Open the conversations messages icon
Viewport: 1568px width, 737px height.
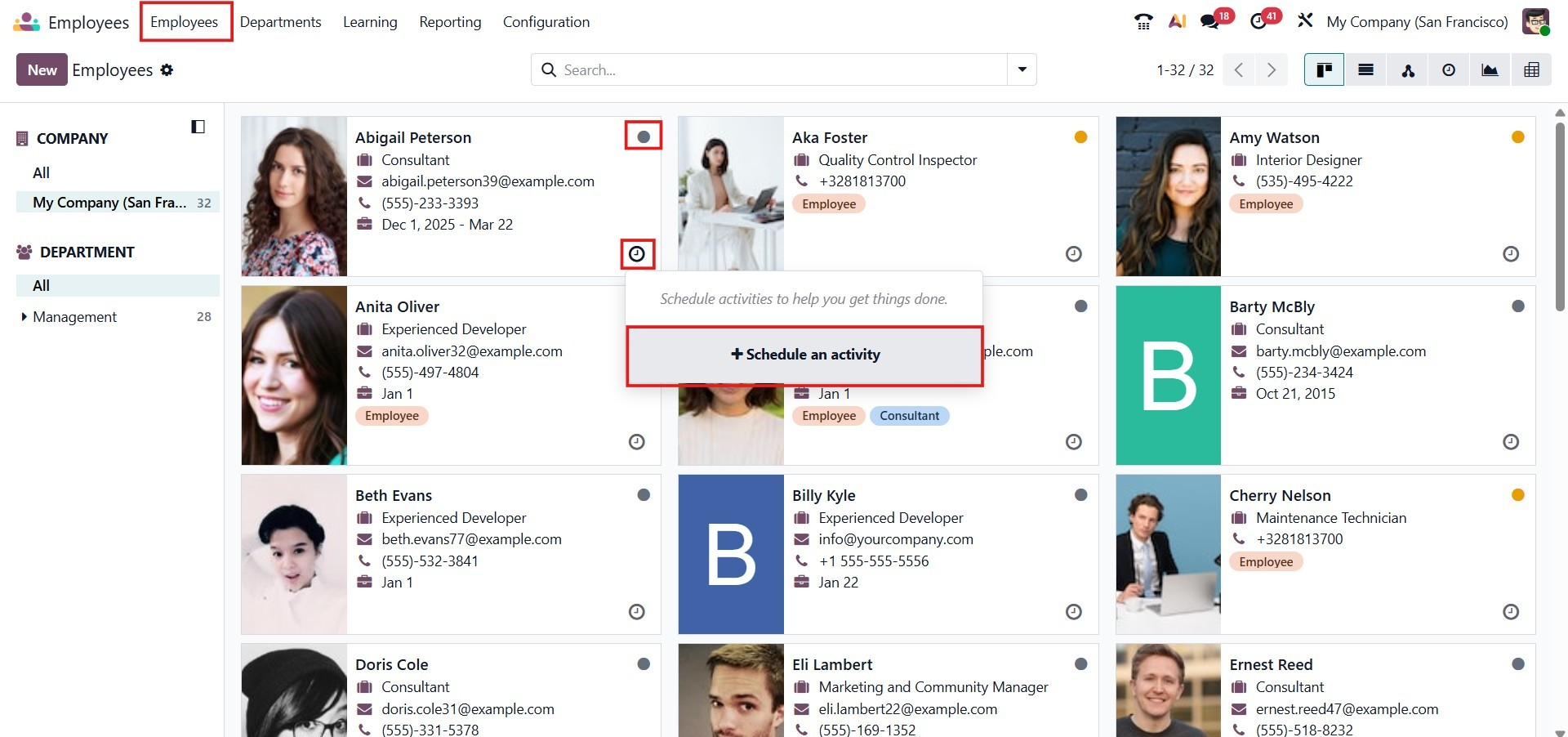1210,22
